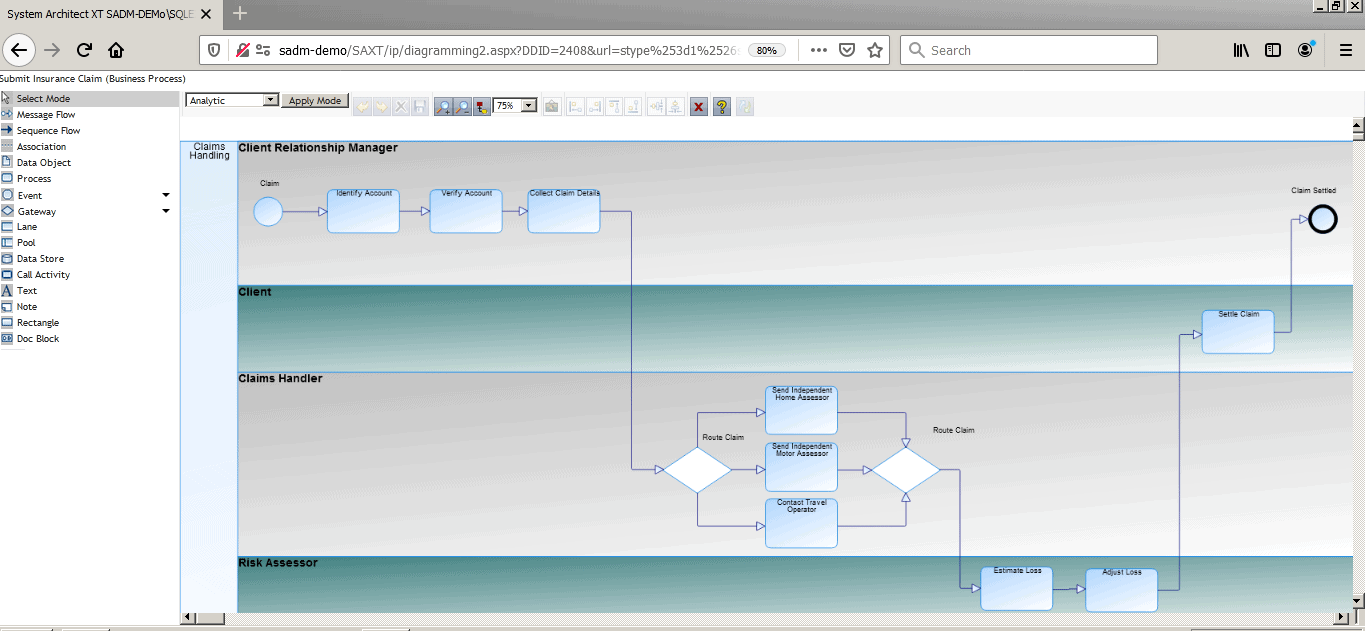Save page to Pocket
Screen dimensions: 1365x631
846,50
